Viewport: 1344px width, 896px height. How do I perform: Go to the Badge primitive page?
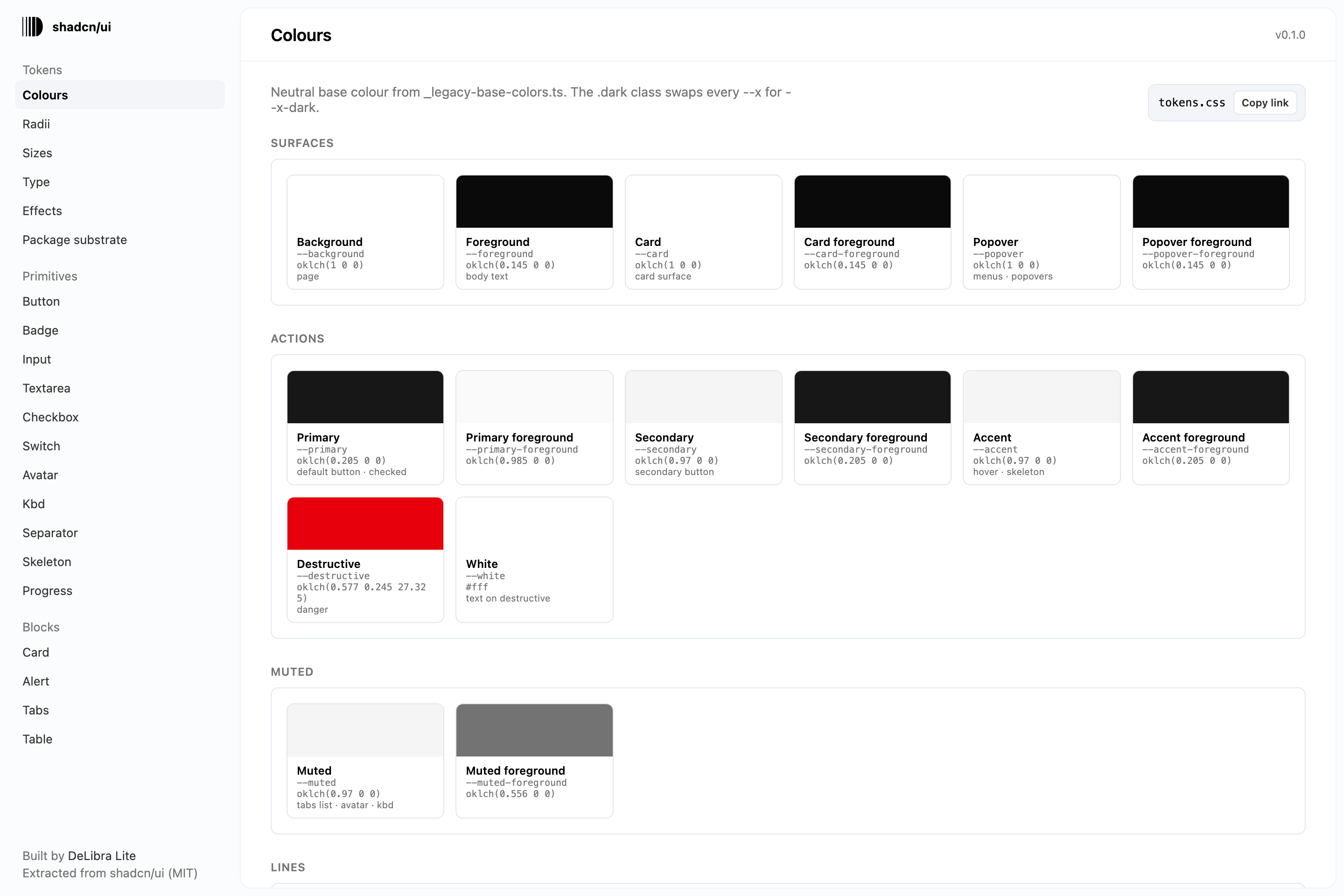tap(119, 330)
